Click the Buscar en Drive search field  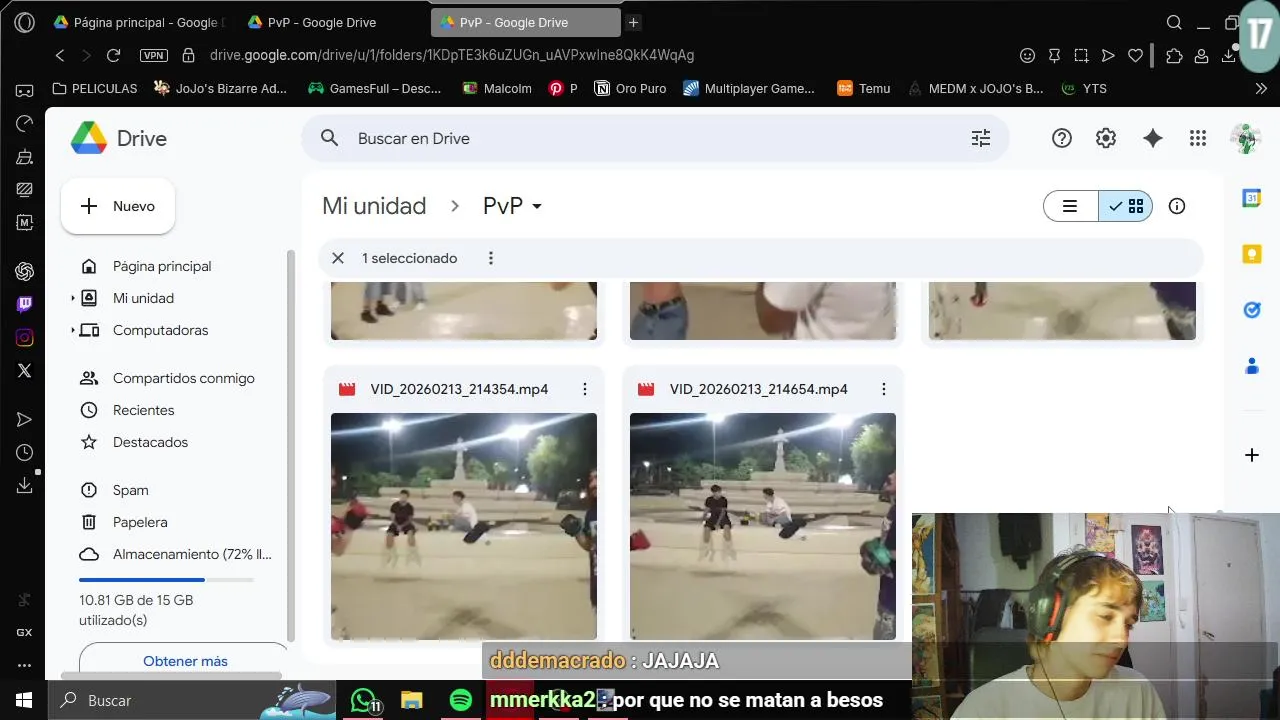click(x=655, y=139)
